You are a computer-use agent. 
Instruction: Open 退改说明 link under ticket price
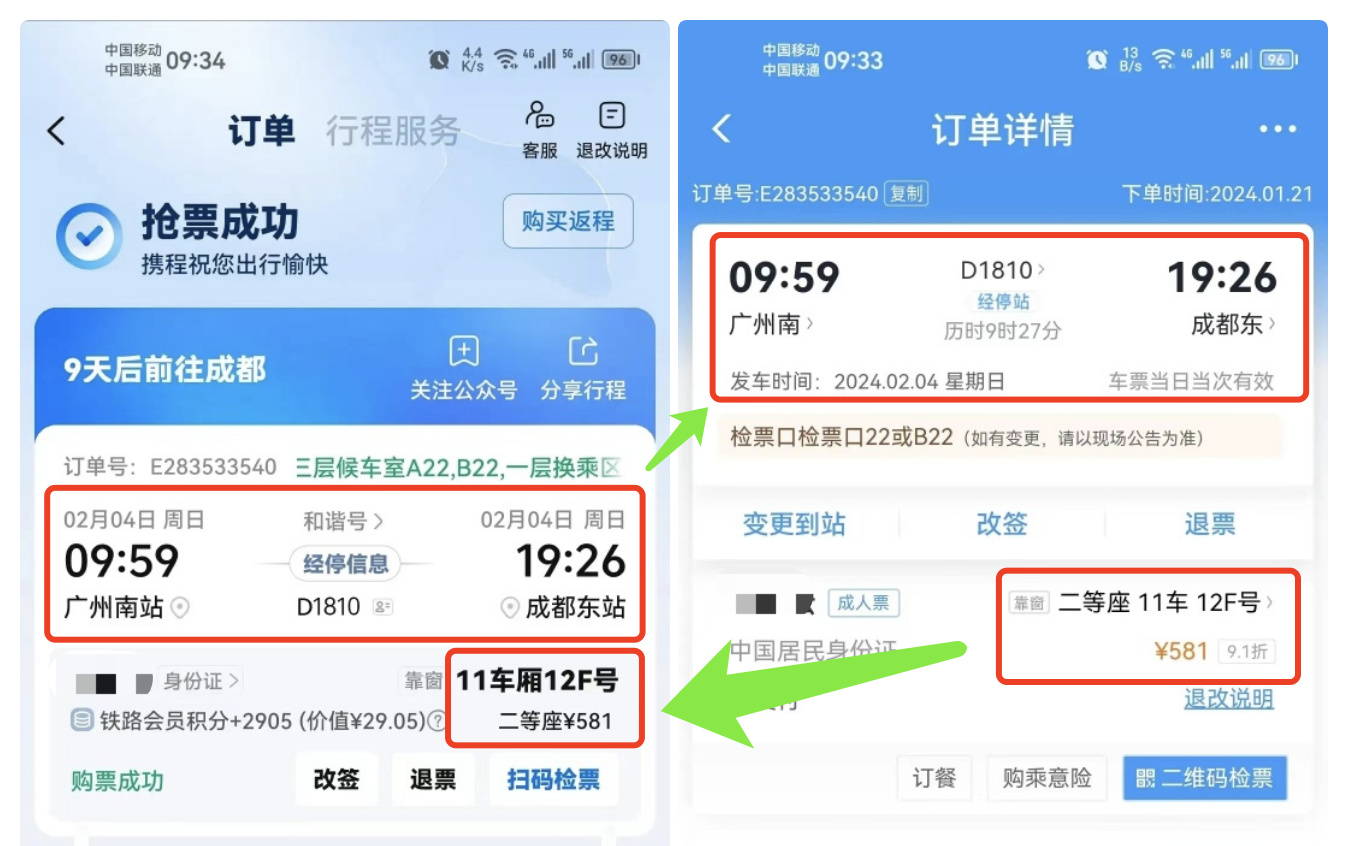pos(1229,698)
